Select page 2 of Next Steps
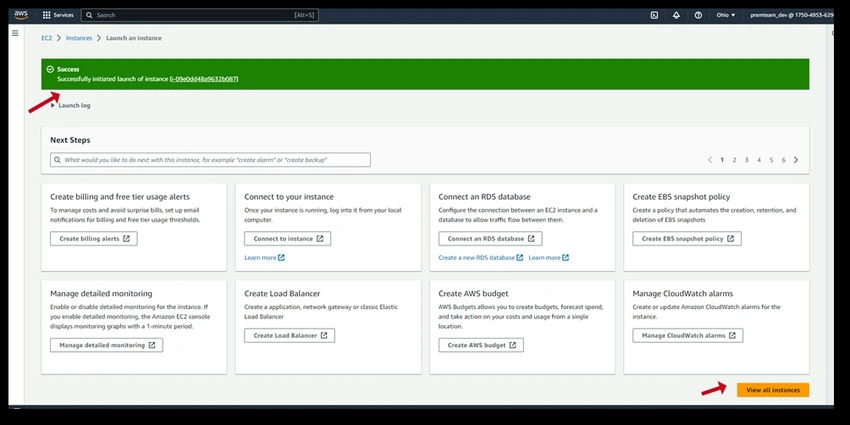Image resolution: width=850 pixels, height=425 pixels. tap(735, 160)
